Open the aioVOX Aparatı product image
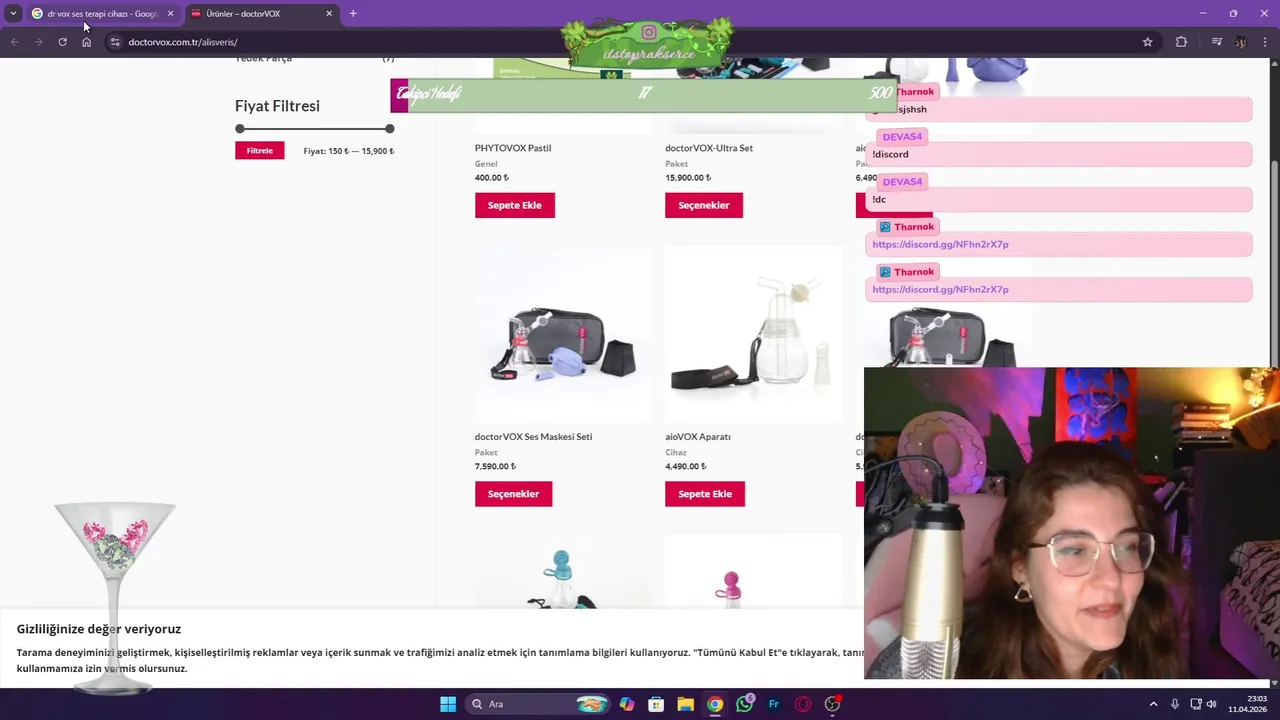1280x720 pixels. (753, 335)
